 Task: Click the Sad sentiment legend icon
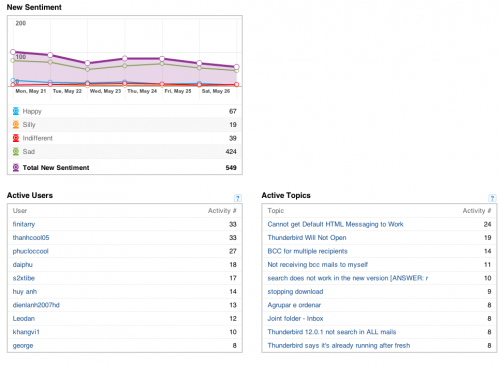click(x=16, y=152)
